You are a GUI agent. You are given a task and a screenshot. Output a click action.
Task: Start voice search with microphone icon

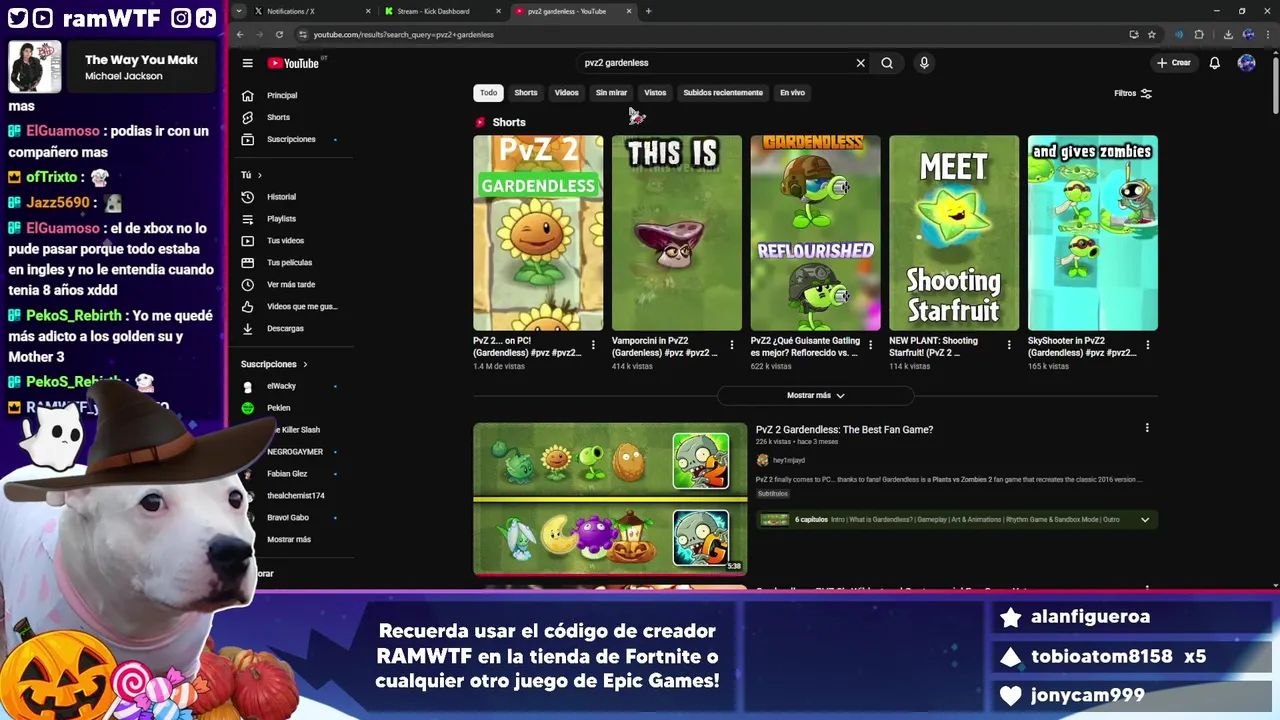click(x=924, y=63)
